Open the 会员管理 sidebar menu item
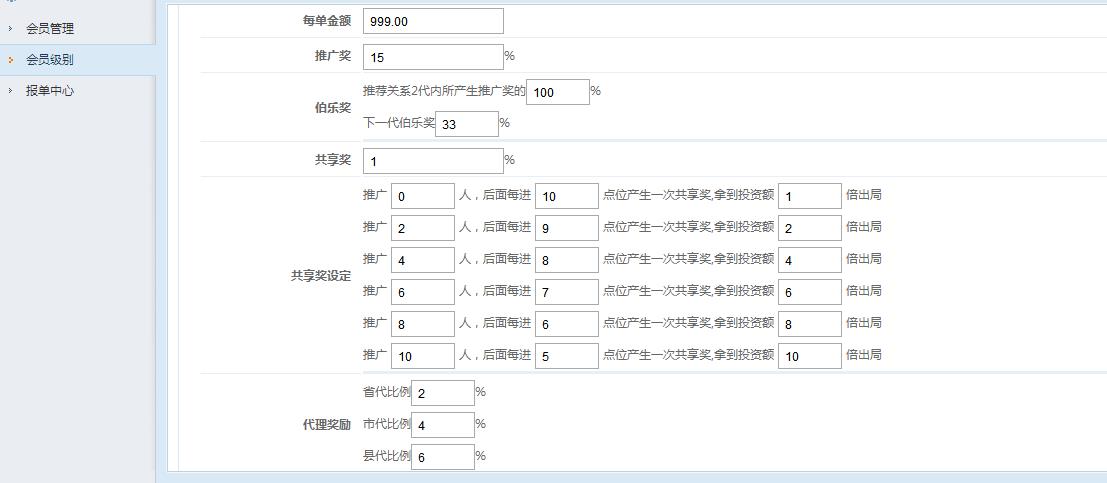Viewport: 1107px width, 483px height. coord(50,29)
